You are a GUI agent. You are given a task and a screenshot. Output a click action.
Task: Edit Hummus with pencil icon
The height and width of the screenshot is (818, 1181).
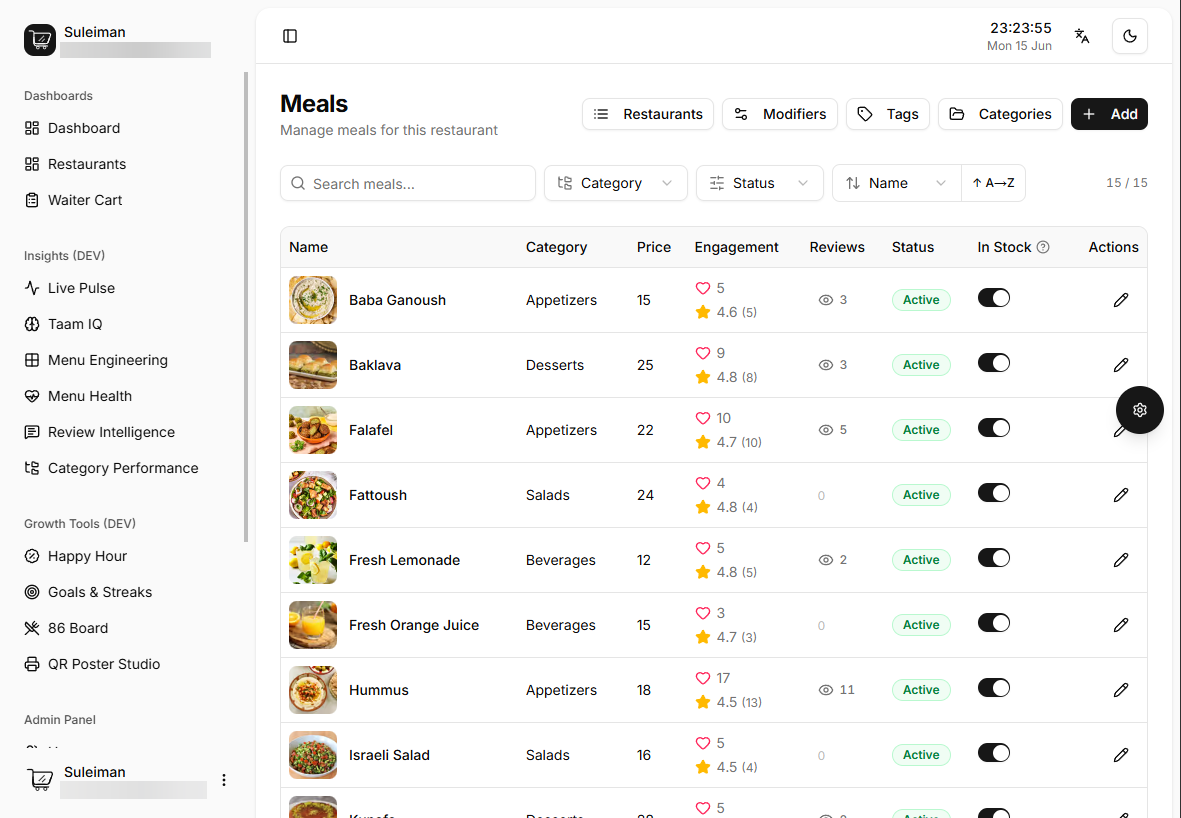[x=1121, y=690]
